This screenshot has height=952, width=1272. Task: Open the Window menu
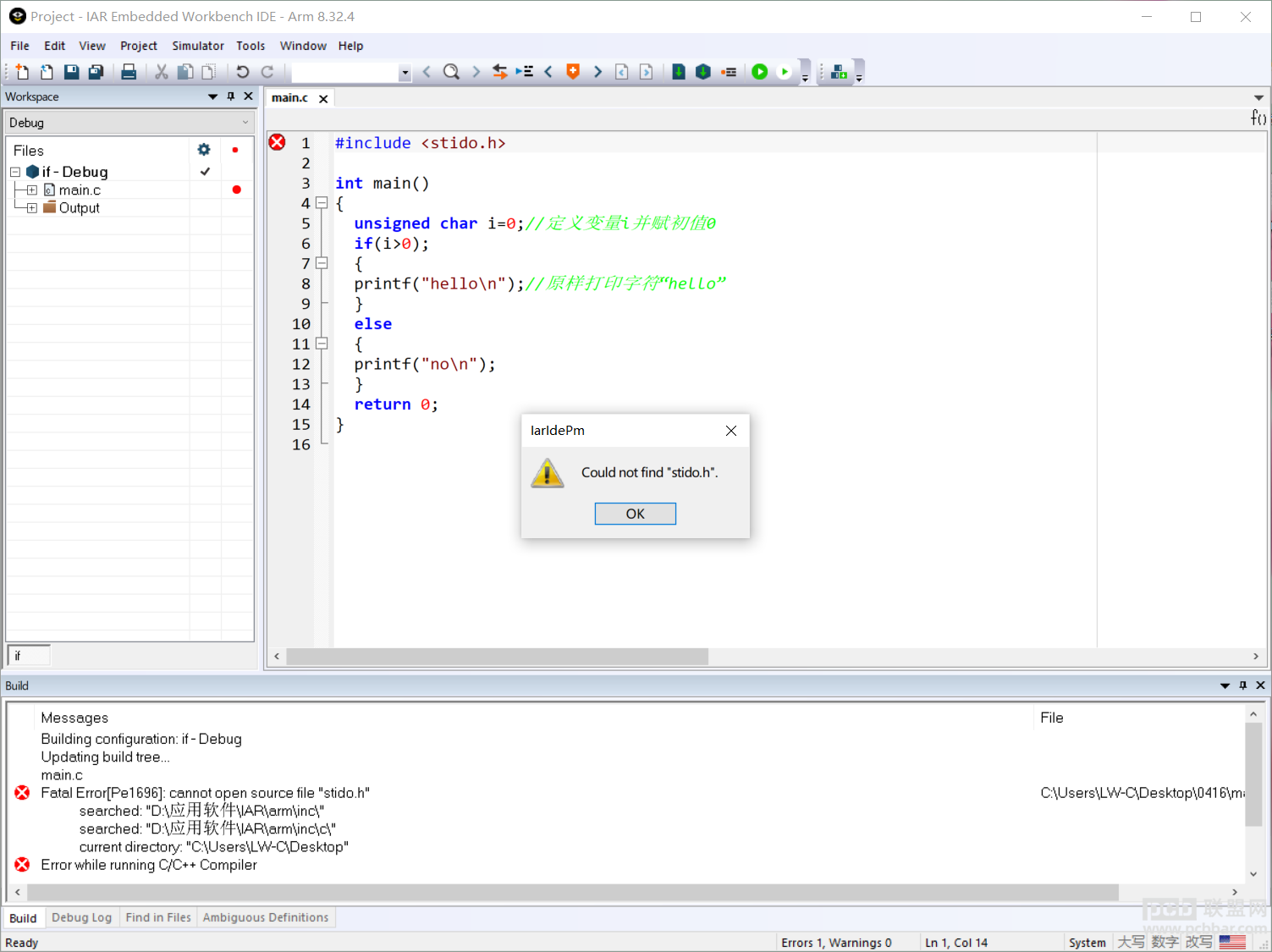303,46
